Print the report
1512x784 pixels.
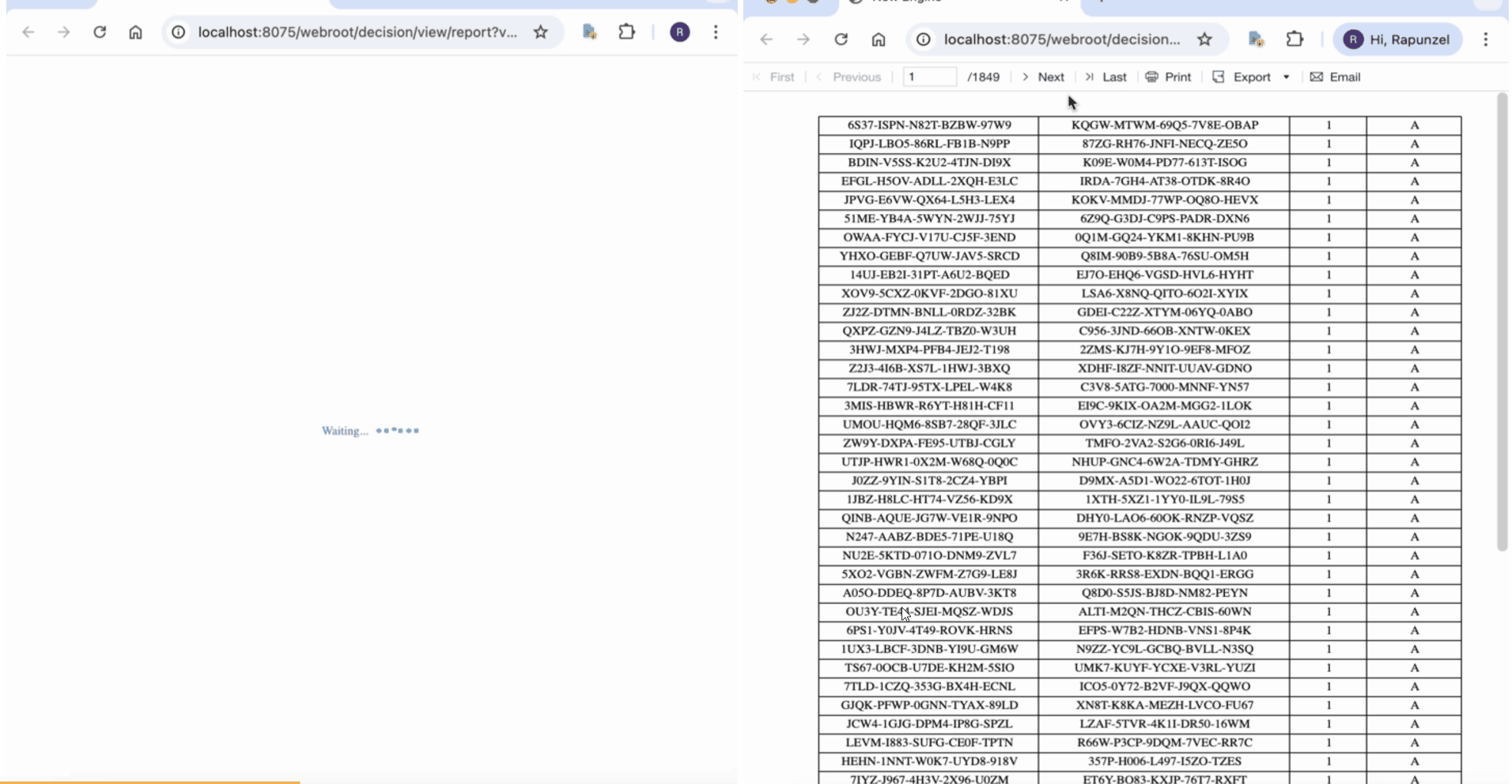coord(1168,77)
